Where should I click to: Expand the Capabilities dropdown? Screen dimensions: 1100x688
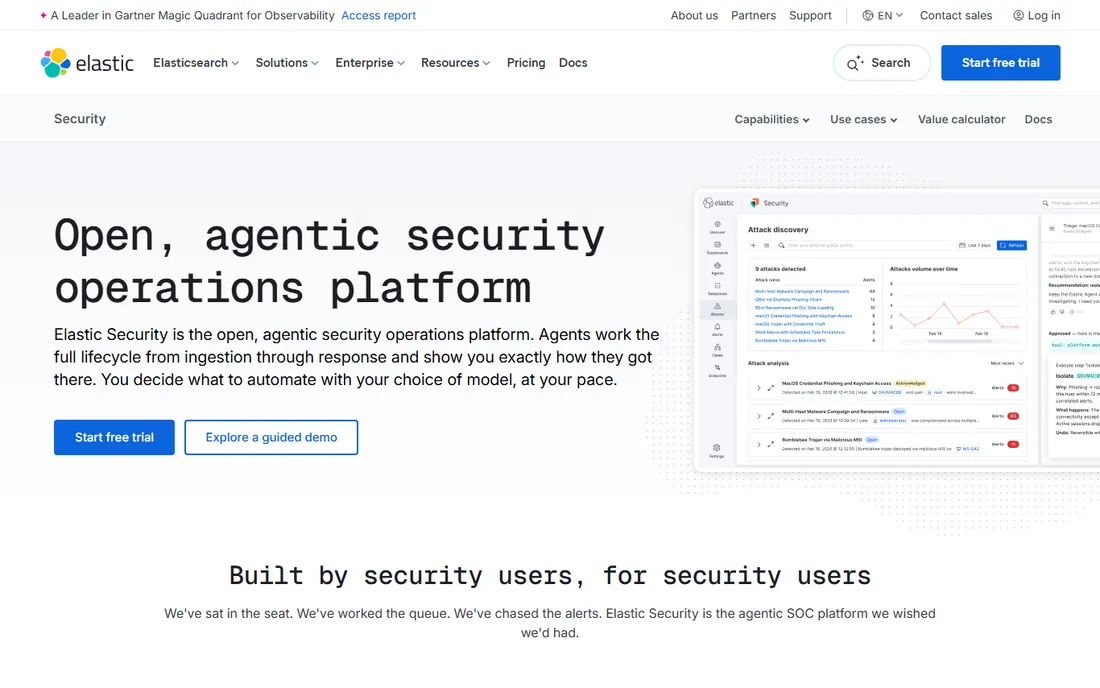772,119
